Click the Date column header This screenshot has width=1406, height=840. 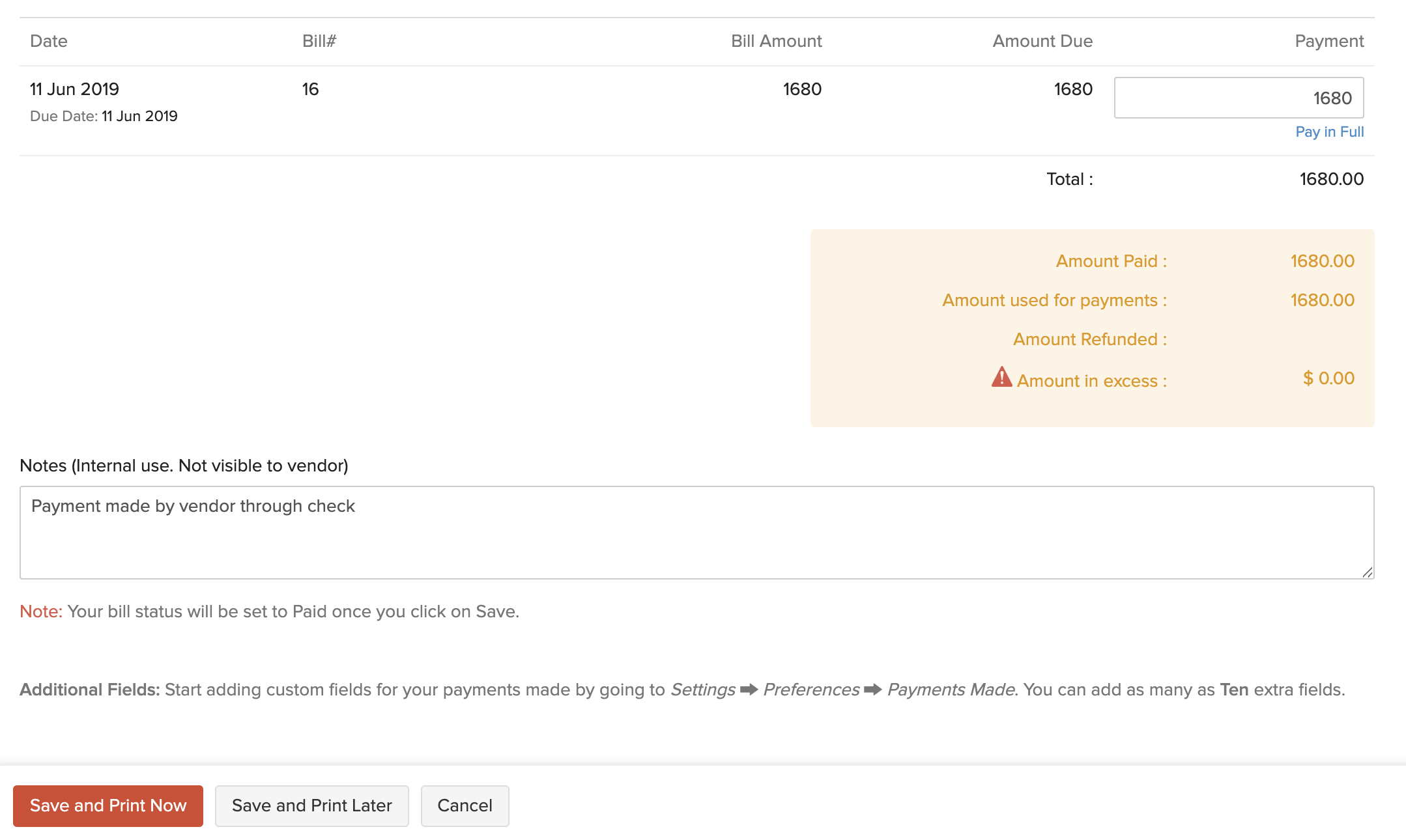[49, 42]
